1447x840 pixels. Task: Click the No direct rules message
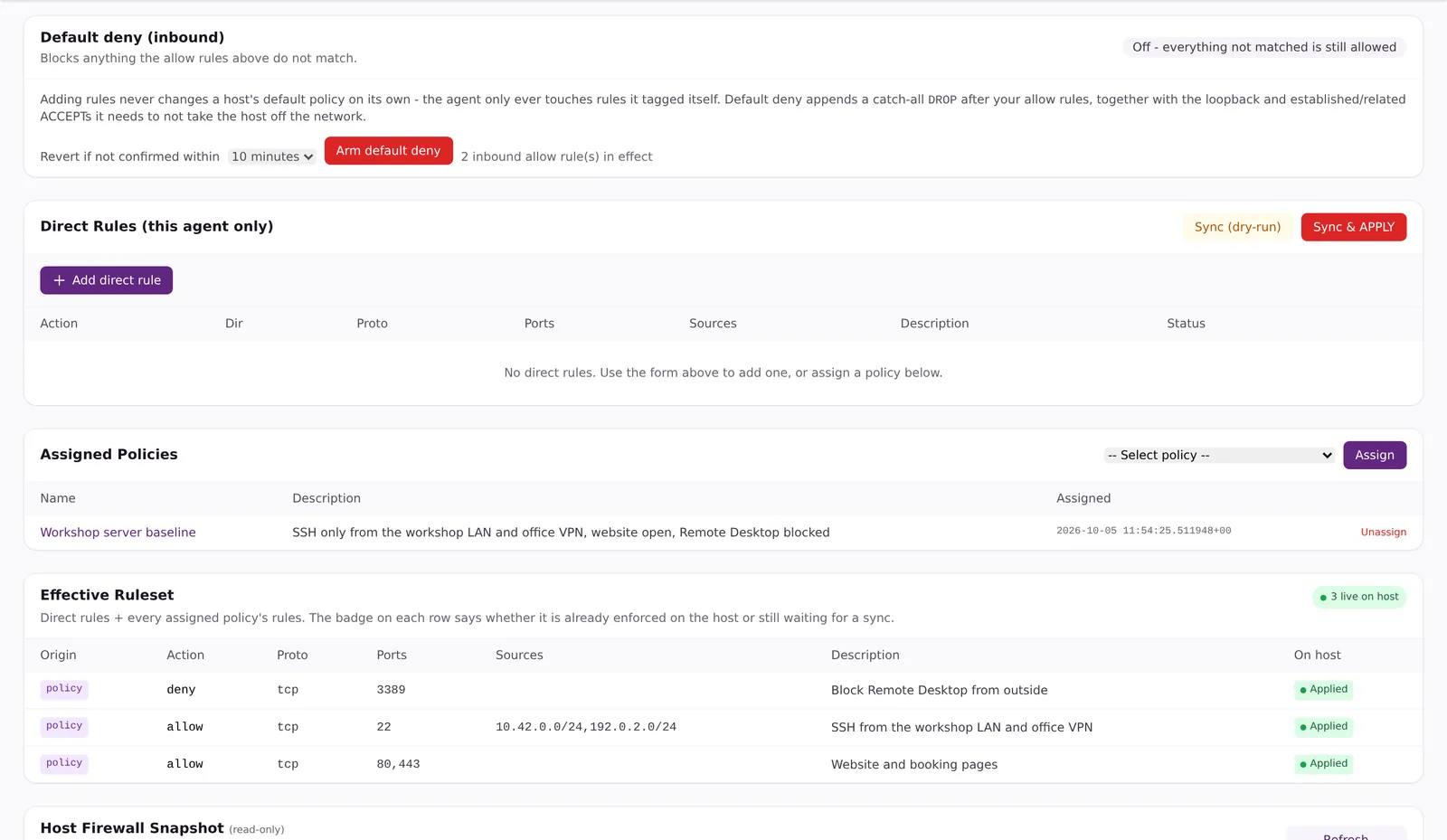click(x=723, y=373)
